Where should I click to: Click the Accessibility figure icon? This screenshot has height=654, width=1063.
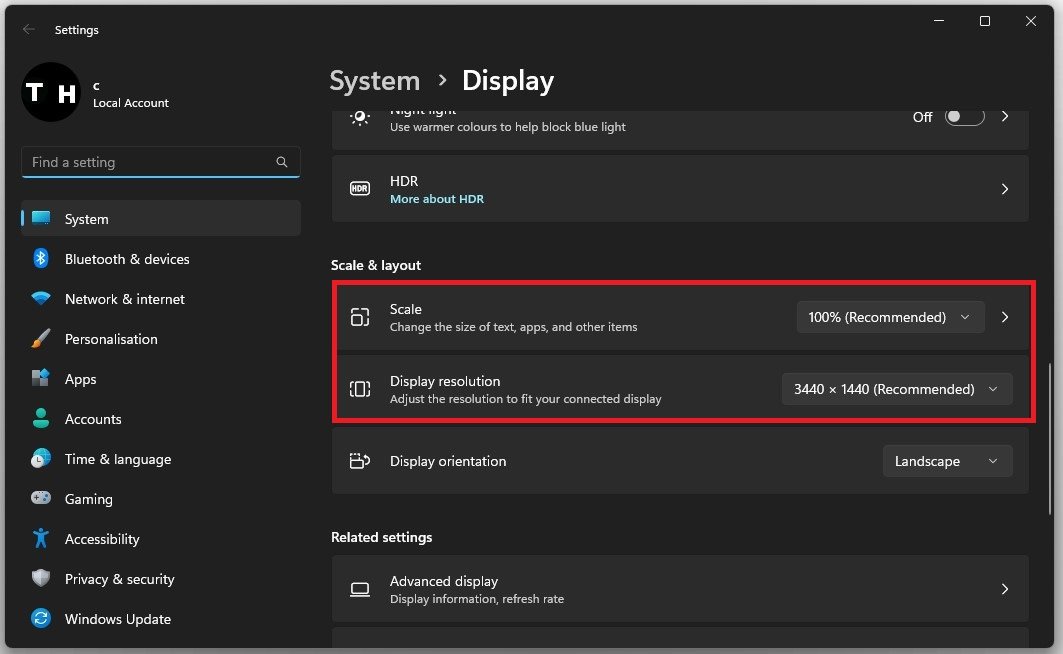(x=41, y=539)
